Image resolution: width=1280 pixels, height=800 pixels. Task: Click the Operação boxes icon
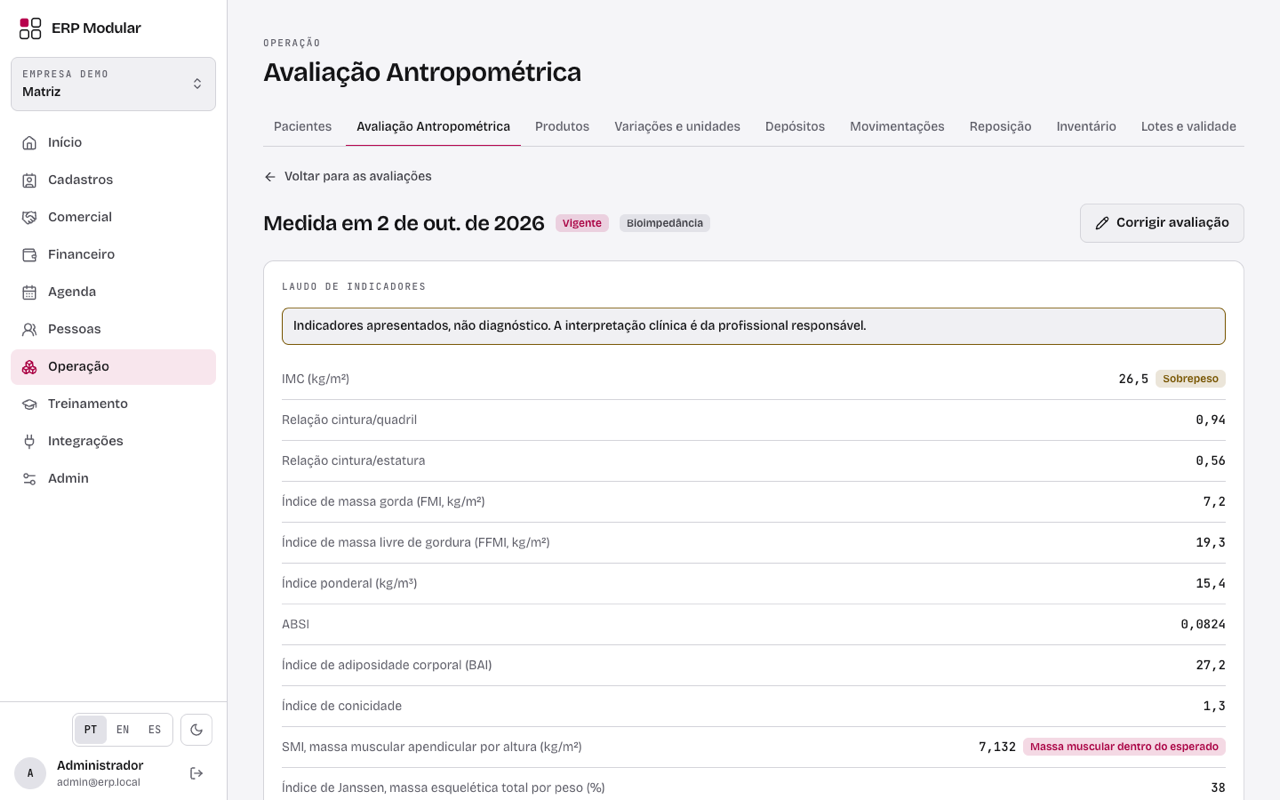click(30, 367)
